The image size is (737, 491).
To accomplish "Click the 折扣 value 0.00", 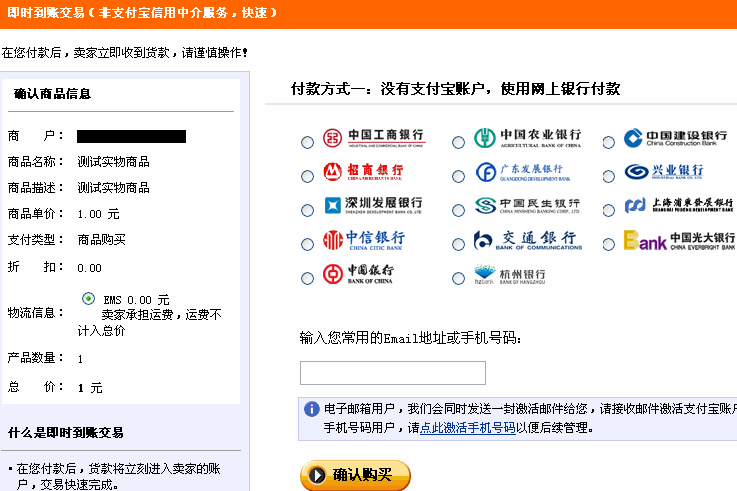I will point(89,268).
